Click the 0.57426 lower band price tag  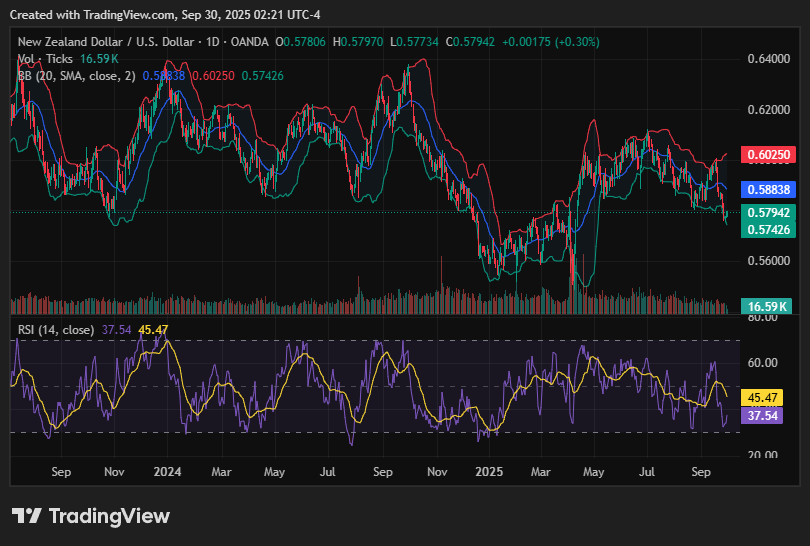767,230
